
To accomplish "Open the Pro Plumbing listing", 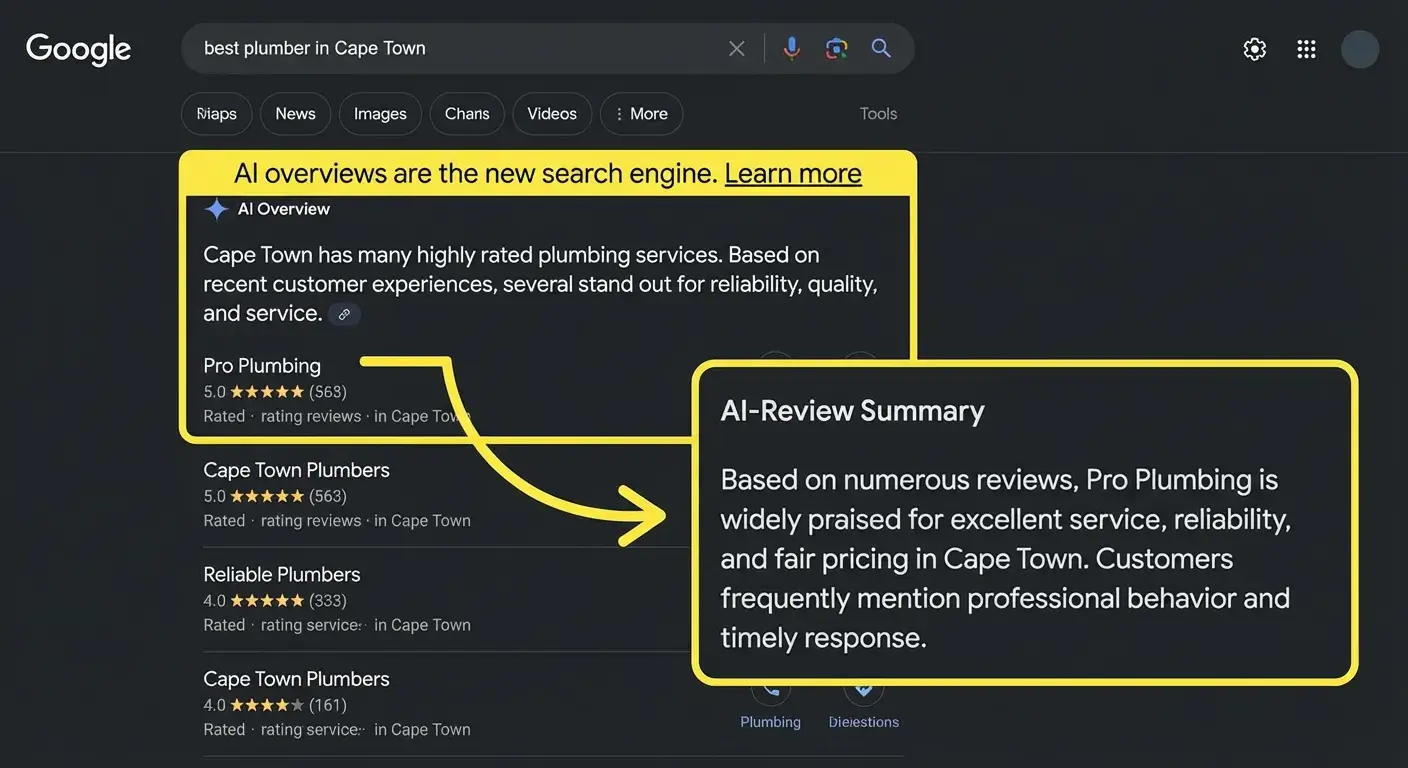I will coord(262,366).
